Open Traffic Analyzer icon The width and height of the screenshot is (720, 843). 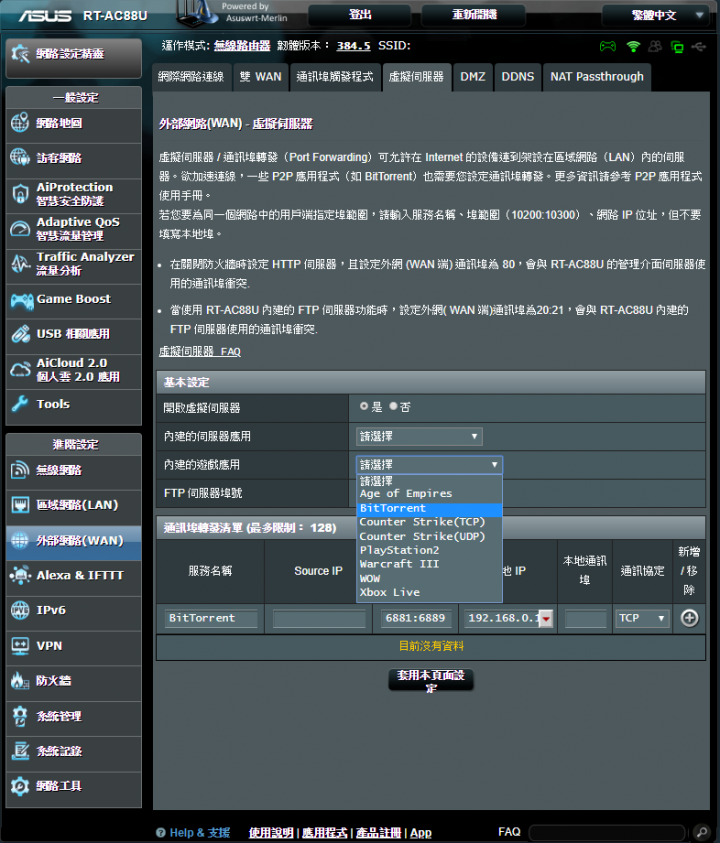(20, 263)
